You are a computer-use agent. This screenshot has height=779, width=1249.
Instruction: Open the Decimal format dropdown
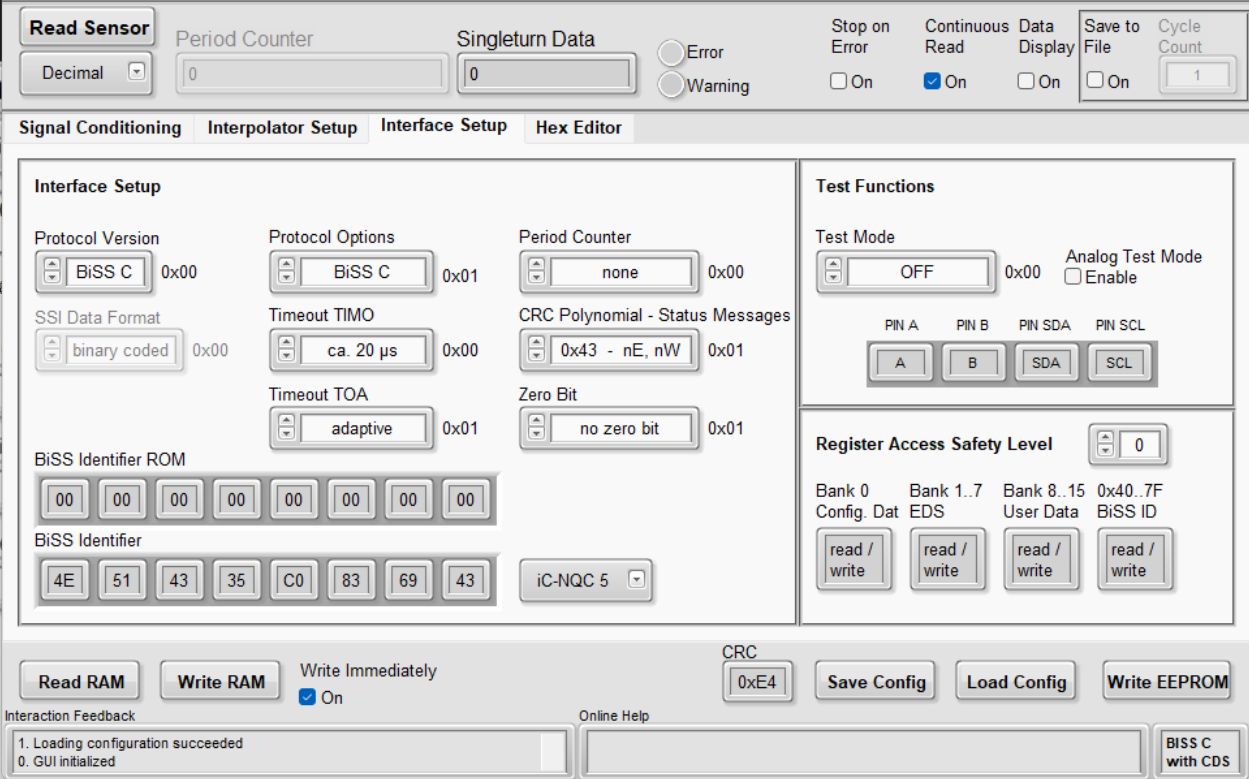(x=137, y=72)
